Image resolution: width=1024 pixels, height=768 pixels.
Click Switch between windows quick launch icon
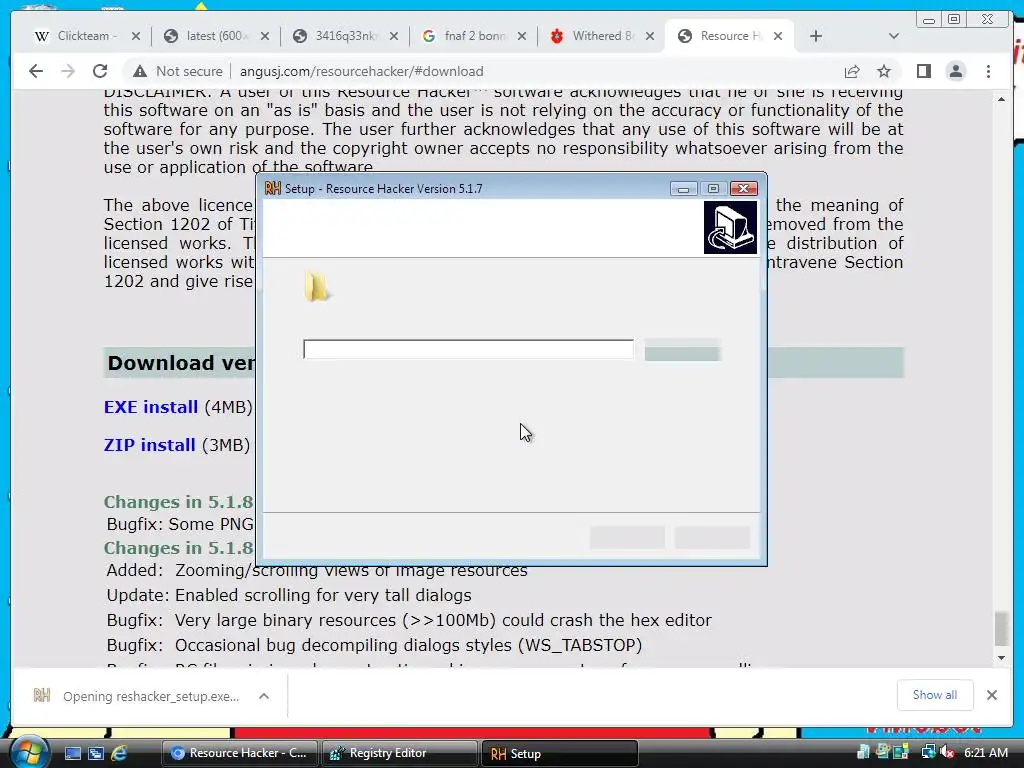[x=96, y=753]
